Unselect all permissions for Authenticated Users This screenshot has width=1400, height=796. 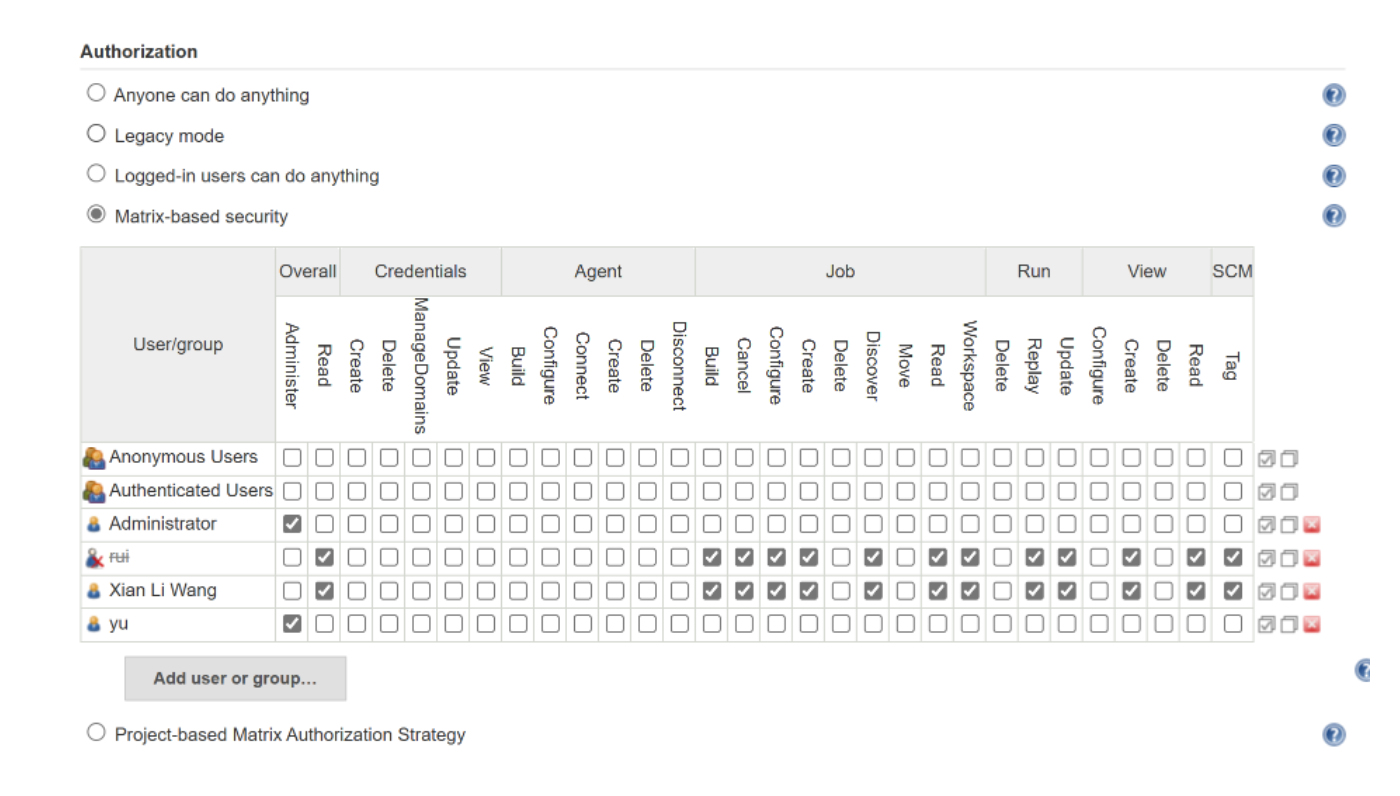1289,492
